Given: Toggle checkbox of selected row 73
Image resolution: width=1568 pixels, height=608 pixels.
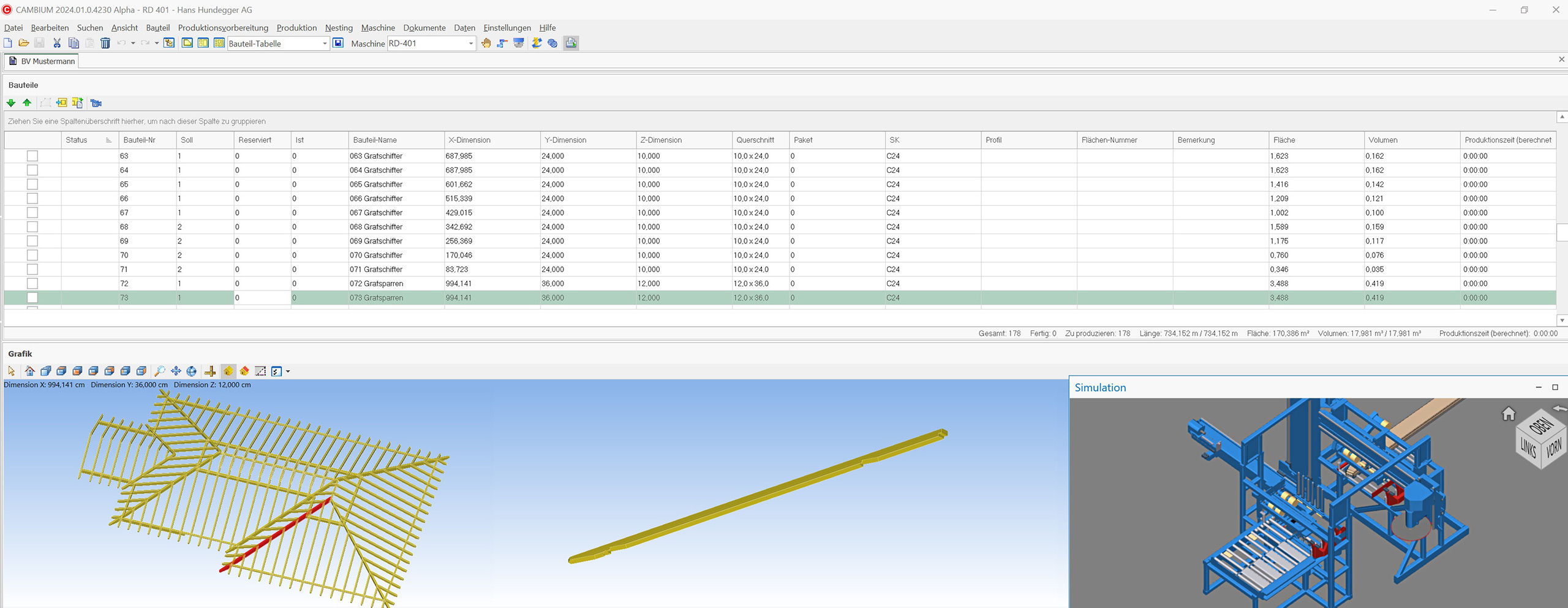Looking at the screenshot, I should (32, 298).
